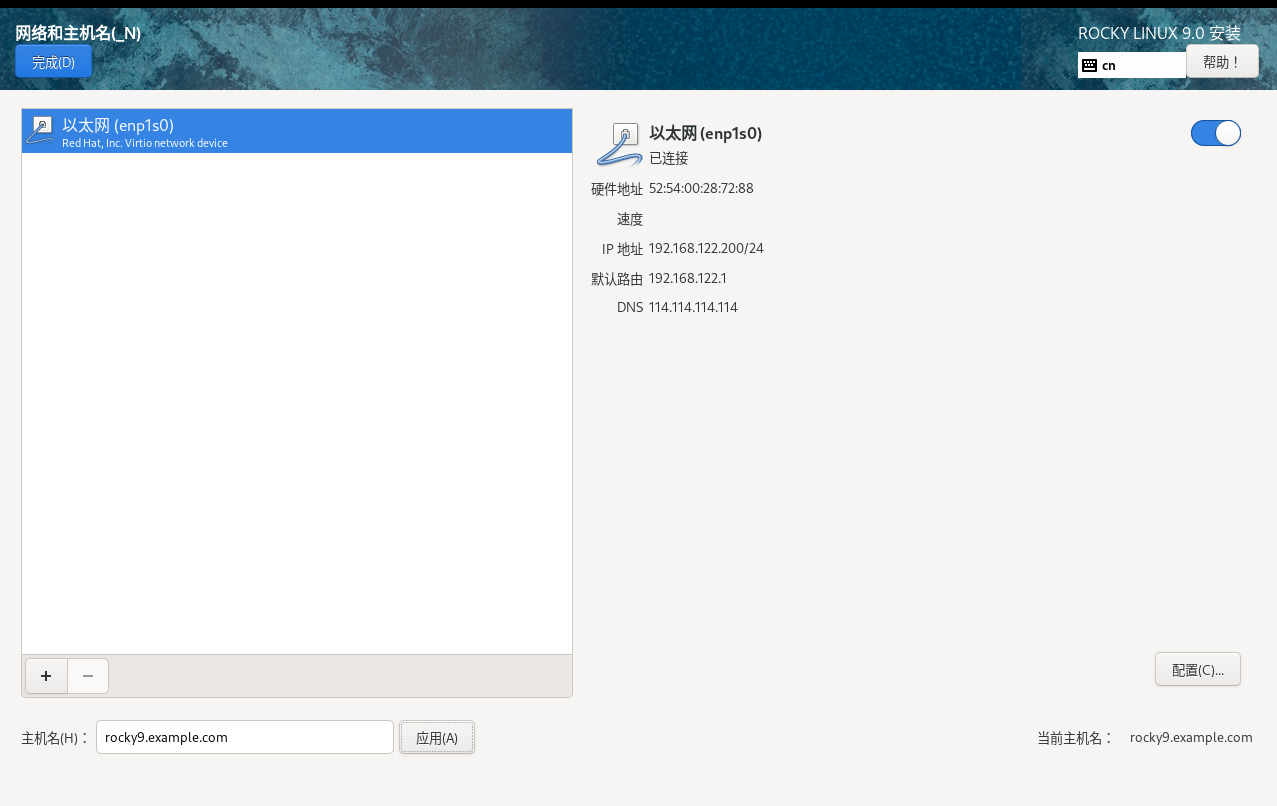Screen dimensions: 1277x806
Task: Toggle the enp1s0 connection switch off
Action: [1216, 133]
